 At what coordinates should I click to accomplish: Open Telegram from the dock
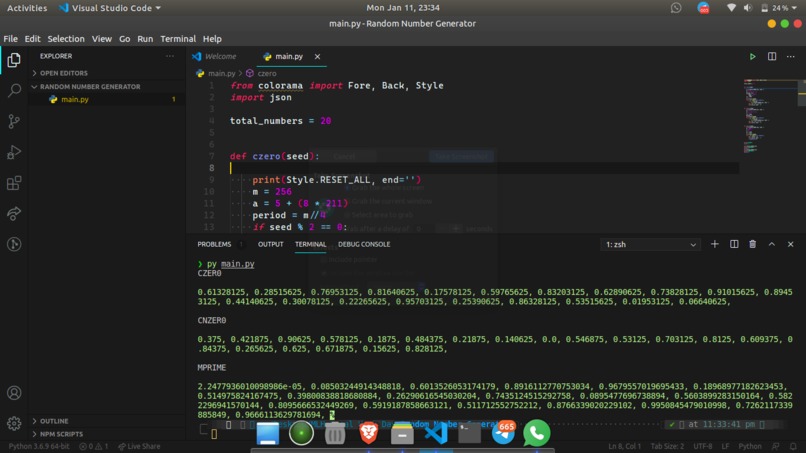(503, 433)
